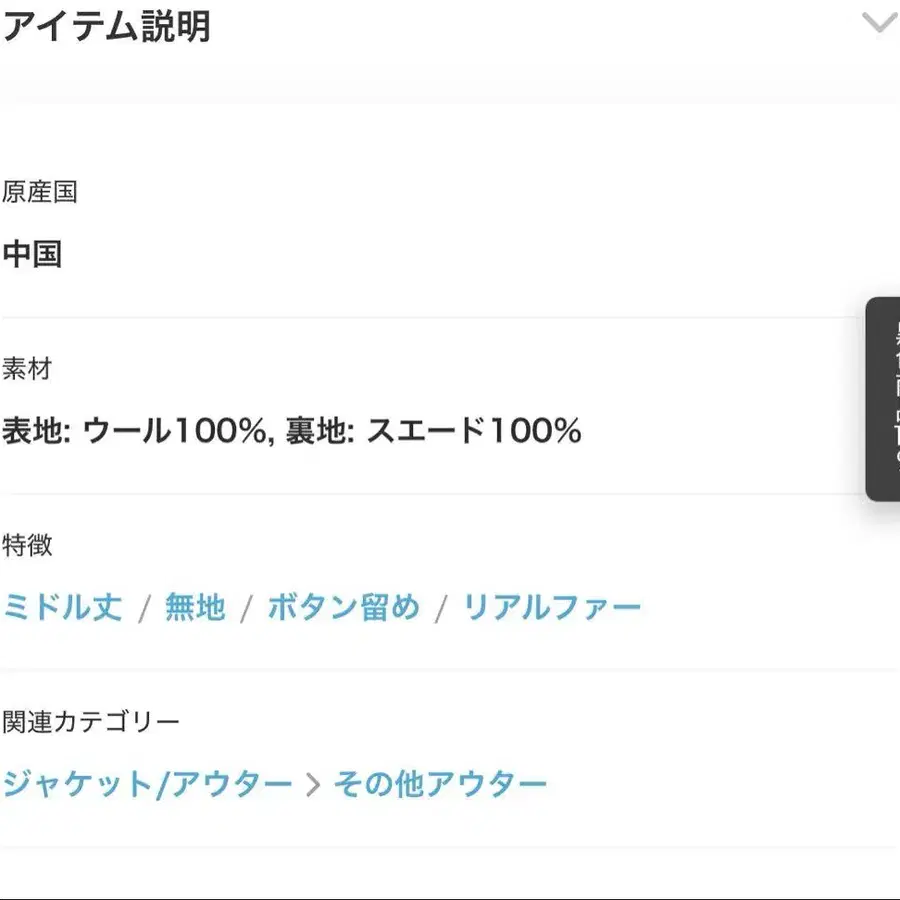Go to ジャケット/アウター category

[x=147, y=783]
